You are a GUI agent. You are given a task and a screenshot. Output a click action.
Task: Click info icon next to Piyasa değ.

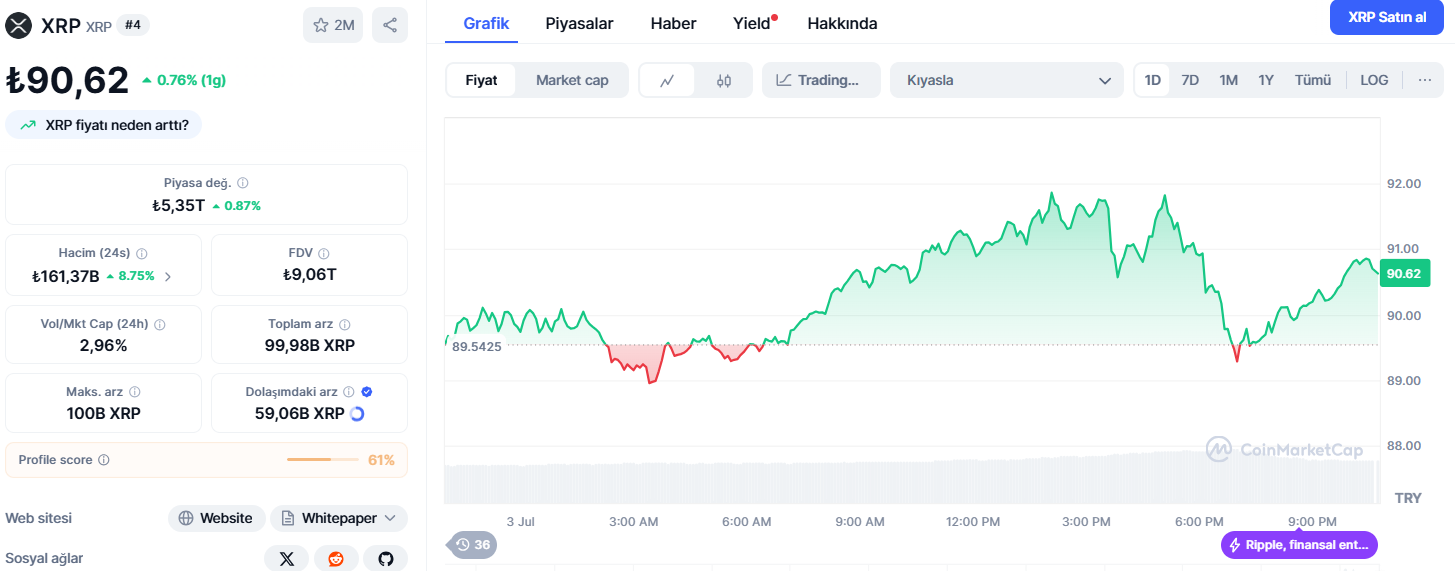coord(243,183)
